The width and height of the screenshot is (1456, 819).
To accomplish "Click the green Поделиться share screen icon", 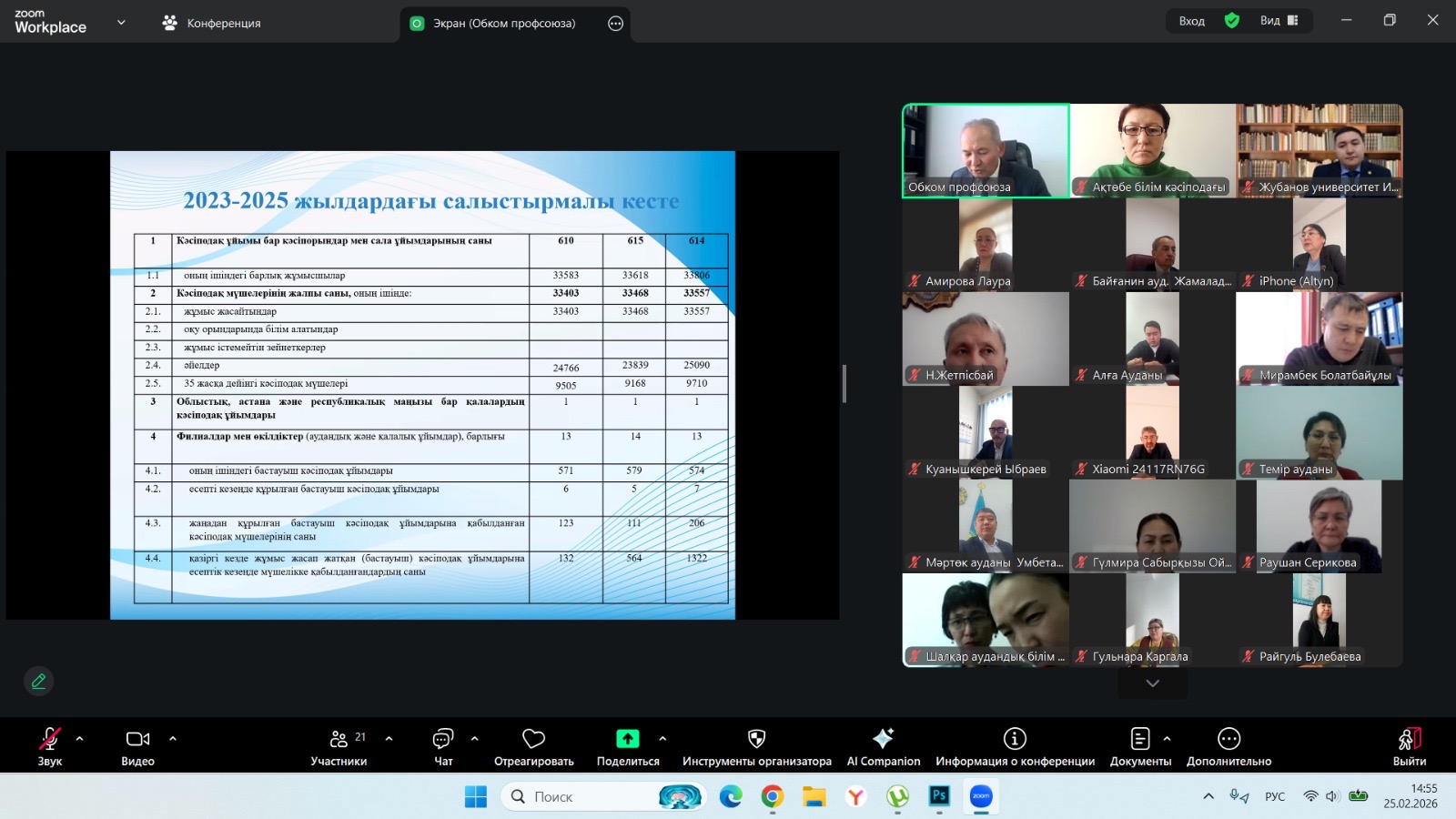I will (627, 739).
